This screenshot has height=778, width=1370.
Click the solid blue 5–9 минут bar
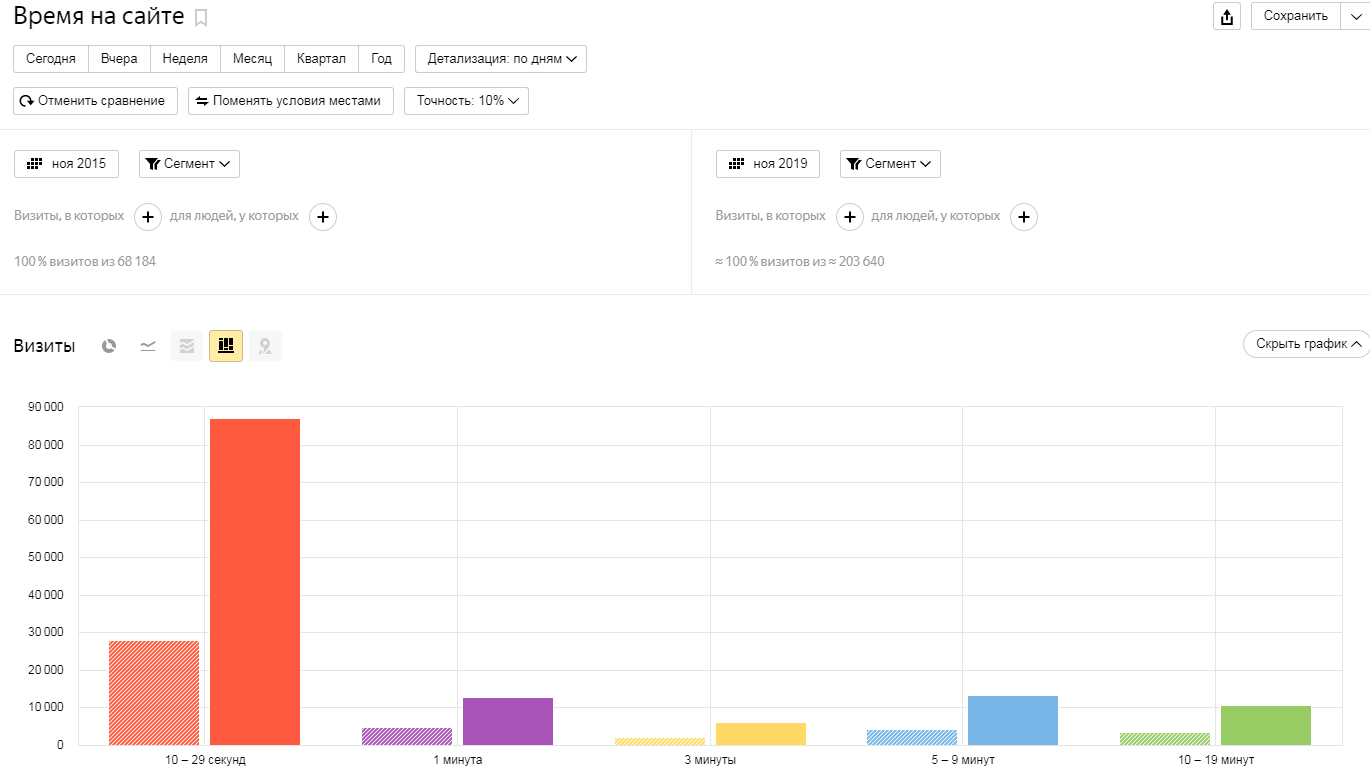click(x=1013, y=720)
